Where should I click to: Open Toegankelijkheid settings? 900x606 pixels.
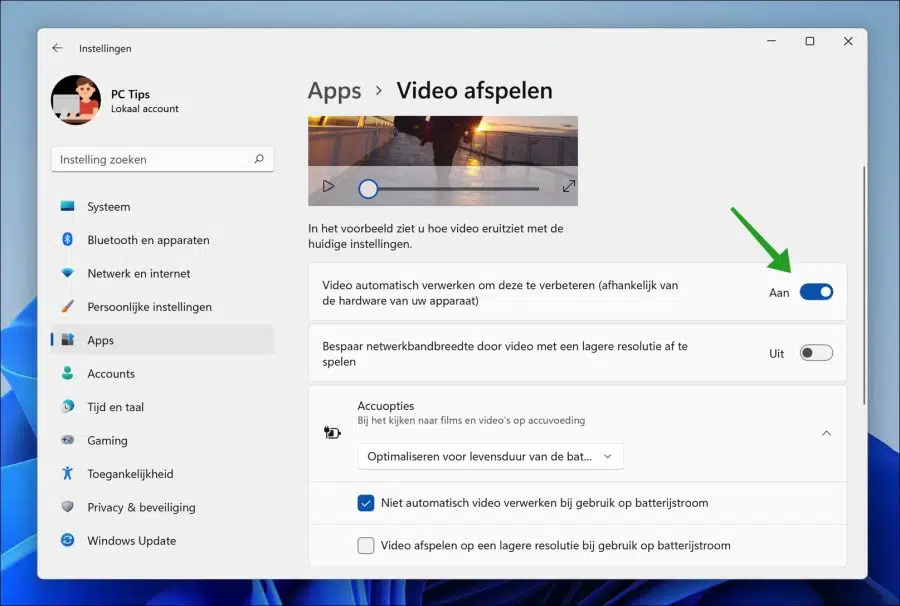[x=162, y=473]
